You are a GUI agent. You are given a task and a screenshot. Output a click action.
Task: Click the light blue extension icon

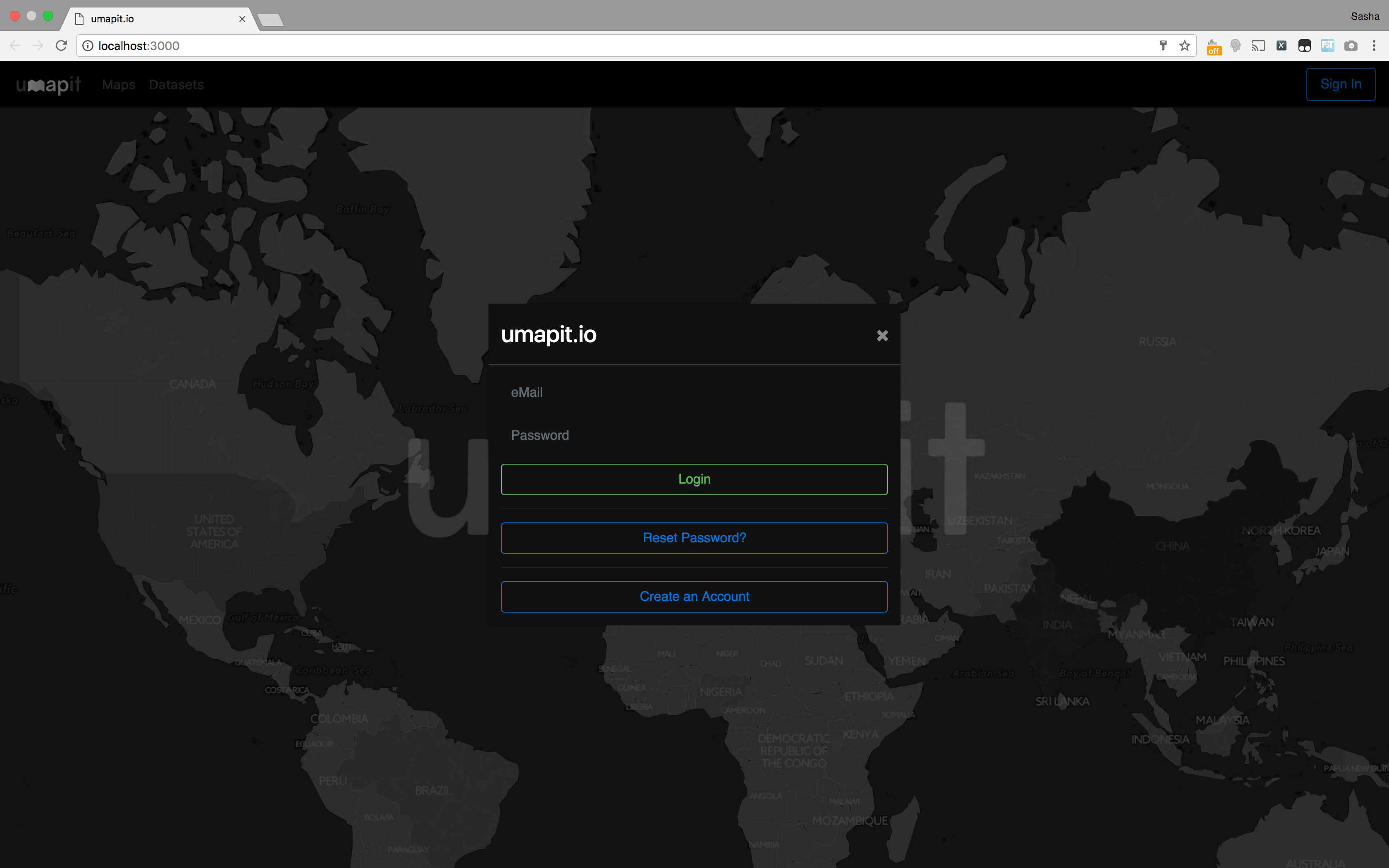(x=1327, y=45)
